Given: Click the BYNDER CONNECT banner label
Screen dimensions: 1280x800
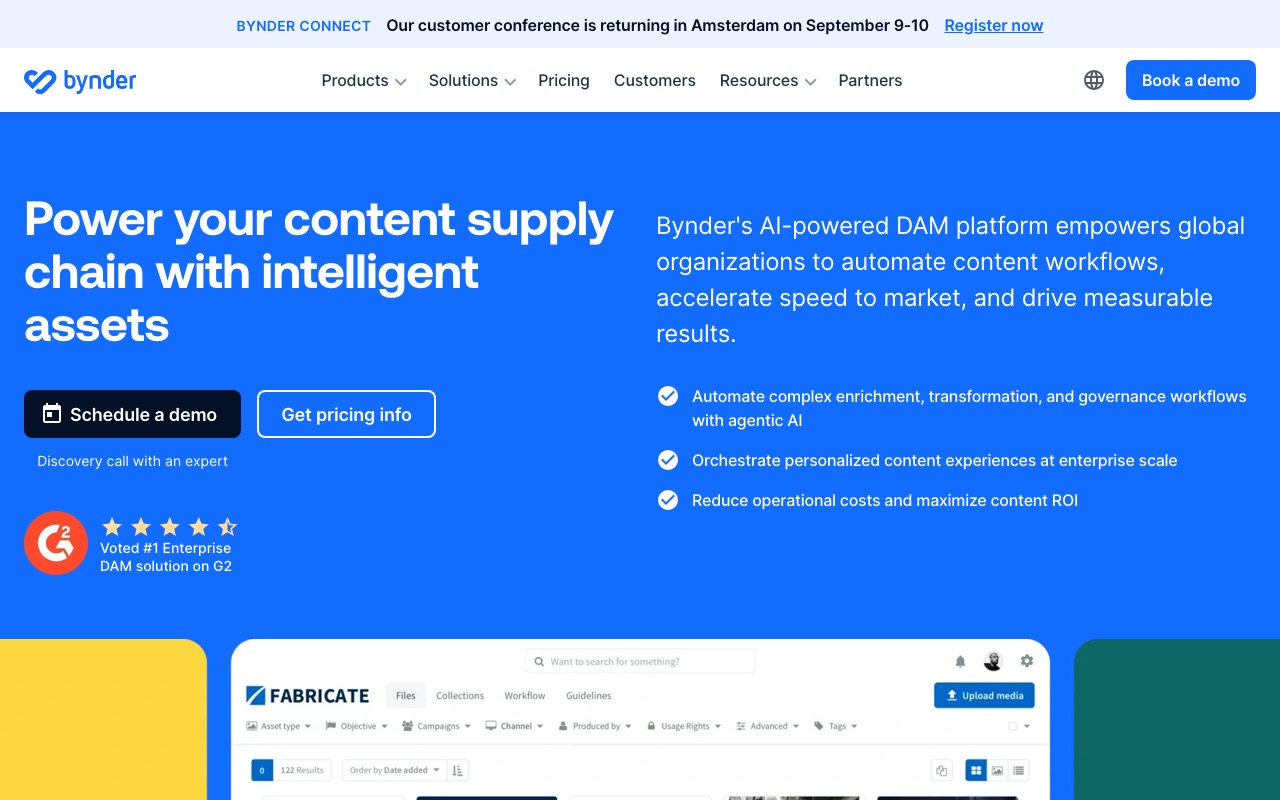Looking at the screenshot, I should 304,26.
